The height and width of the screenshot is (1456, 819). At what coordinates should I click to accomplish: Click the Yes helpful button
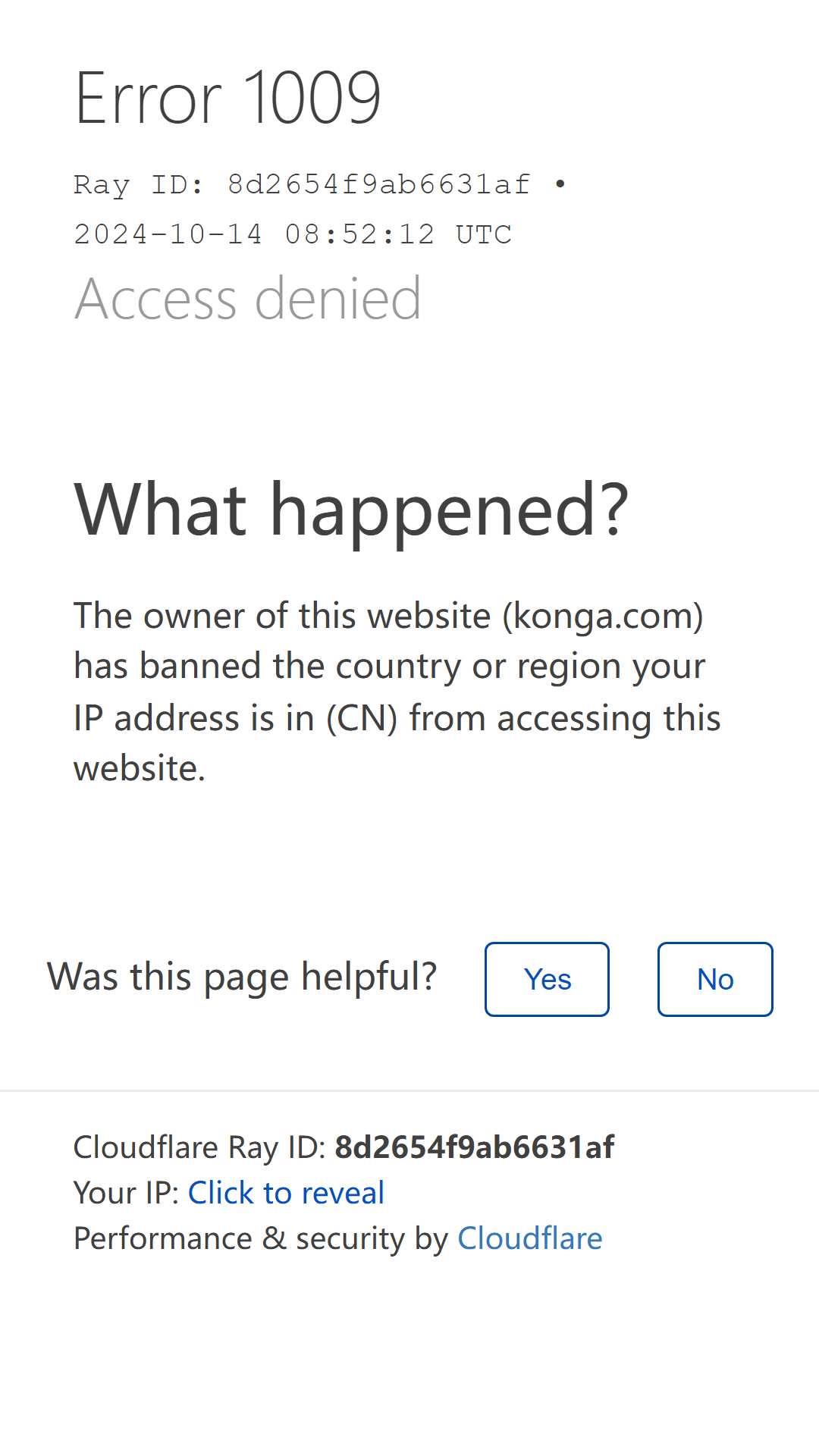(547, 979)
